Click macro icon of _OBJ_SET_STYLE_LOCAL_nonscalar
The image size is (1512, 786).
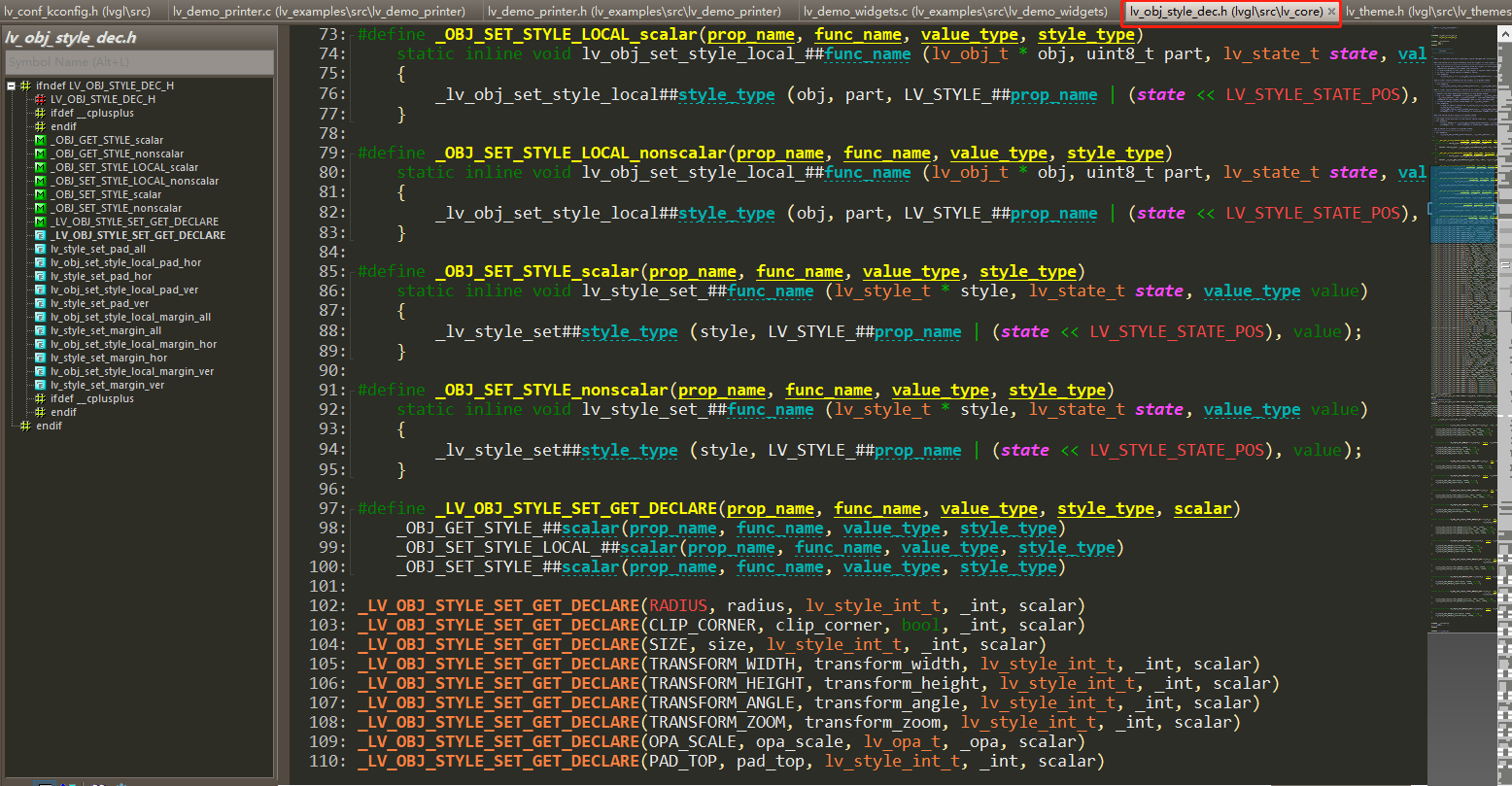[40, 181]
